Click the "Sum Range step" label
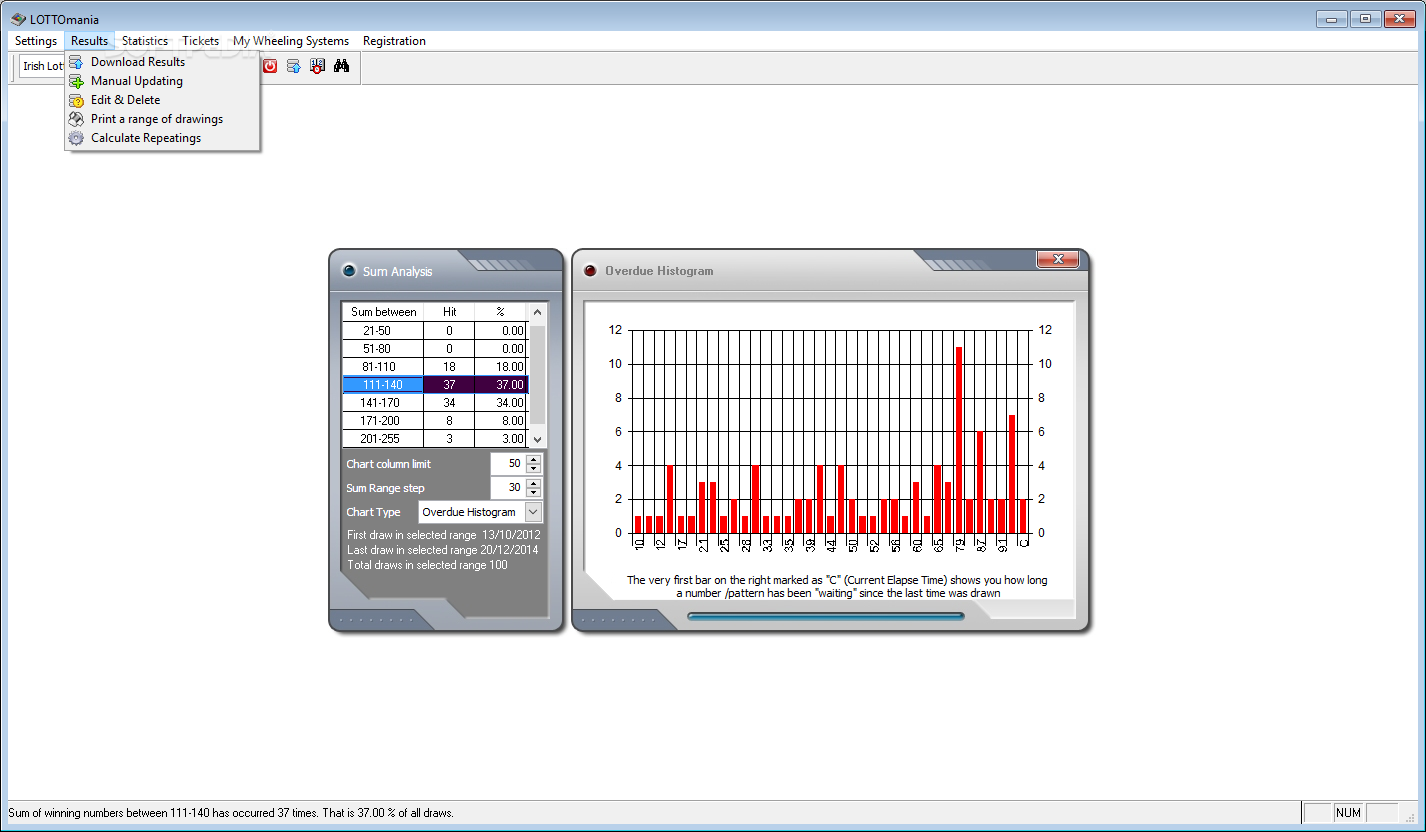1426x832 pixels. [385, 488]
